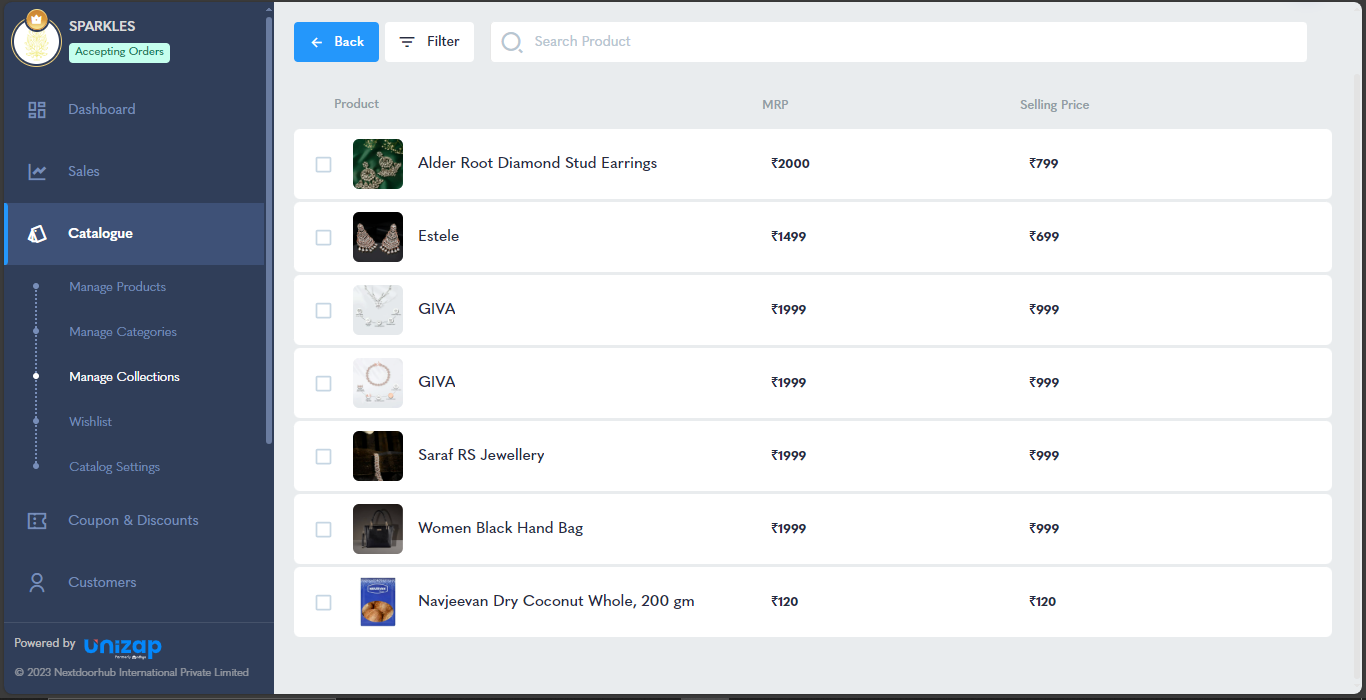Click the ₹699 selling price
1366x700 pixels.
pyautogui.click(x=1043, y=237)
